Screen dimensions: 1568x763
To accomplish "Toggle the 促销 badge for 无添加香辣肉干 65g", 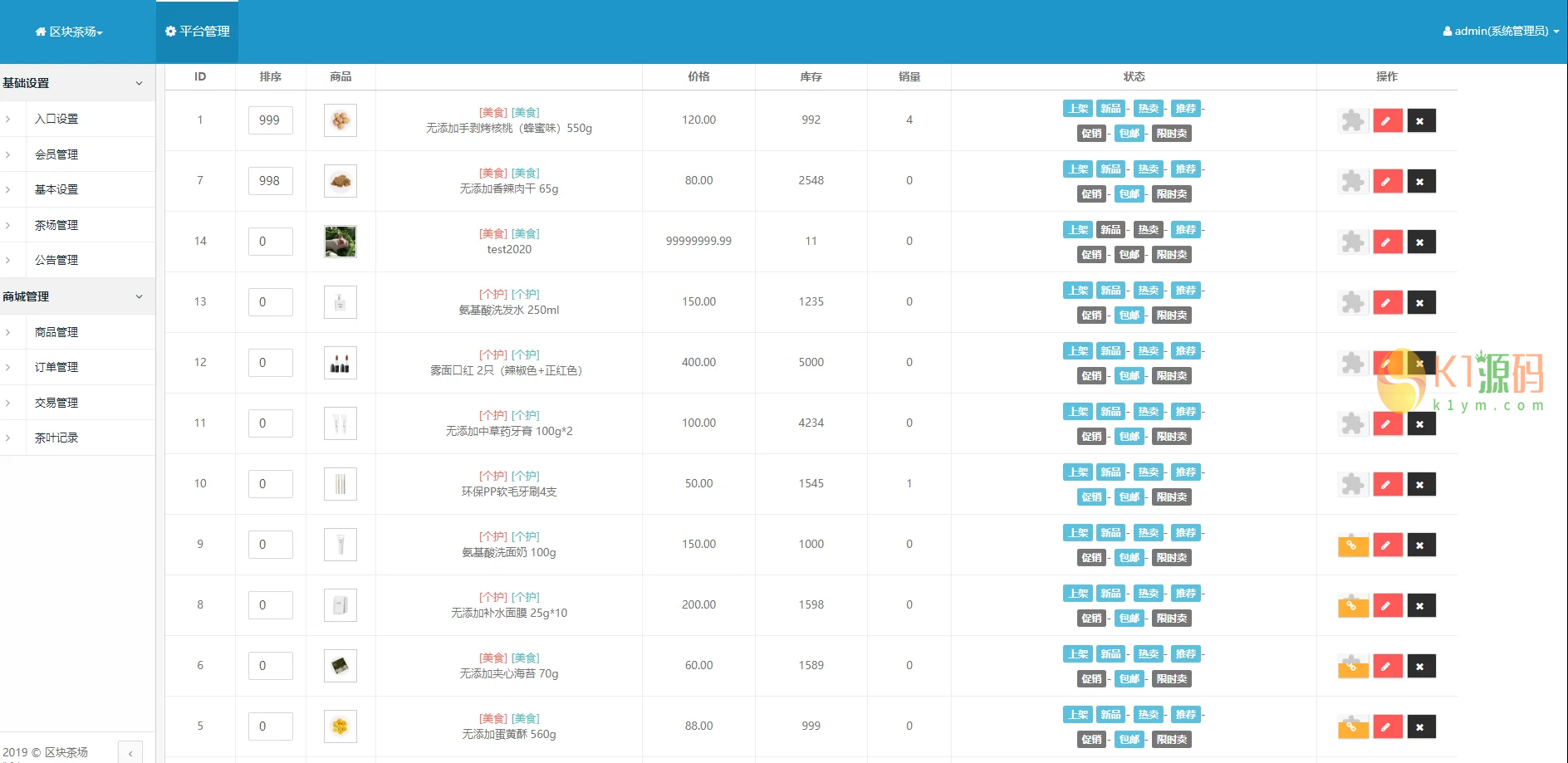I will [x=1091, y=194].
